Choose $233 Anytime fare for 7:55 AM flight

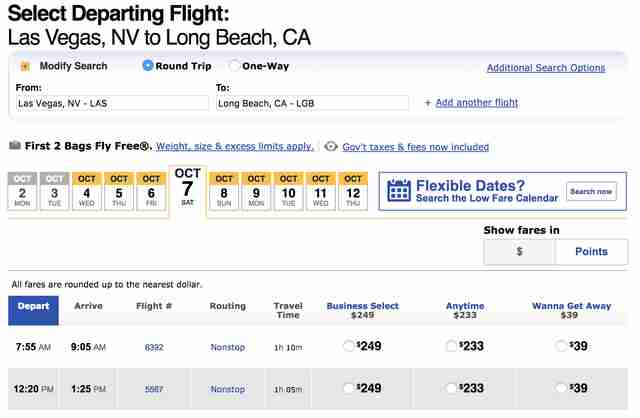pos(451,346)
